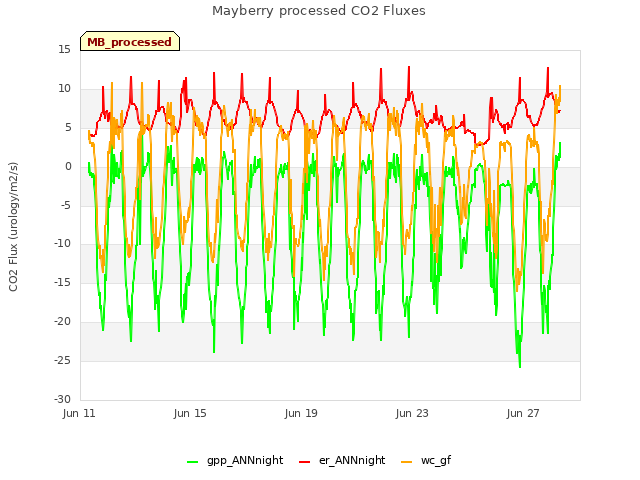Click the green gpp_ANNnight legend swatch

[193, 462]
